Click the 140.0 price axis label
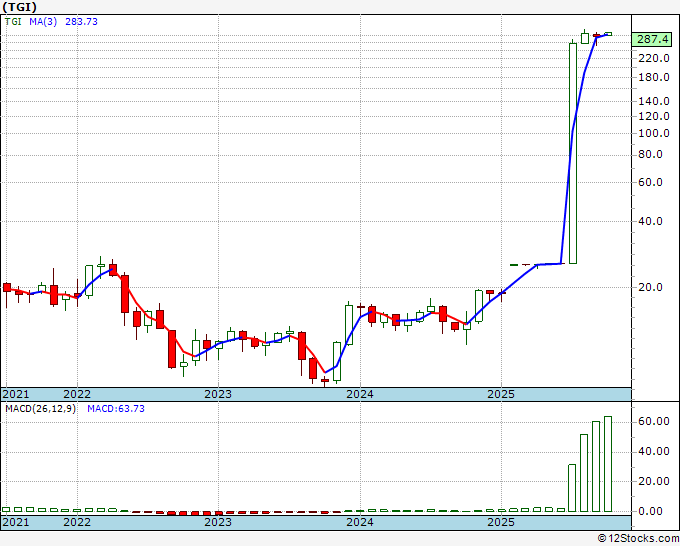 tap(654, 101)
